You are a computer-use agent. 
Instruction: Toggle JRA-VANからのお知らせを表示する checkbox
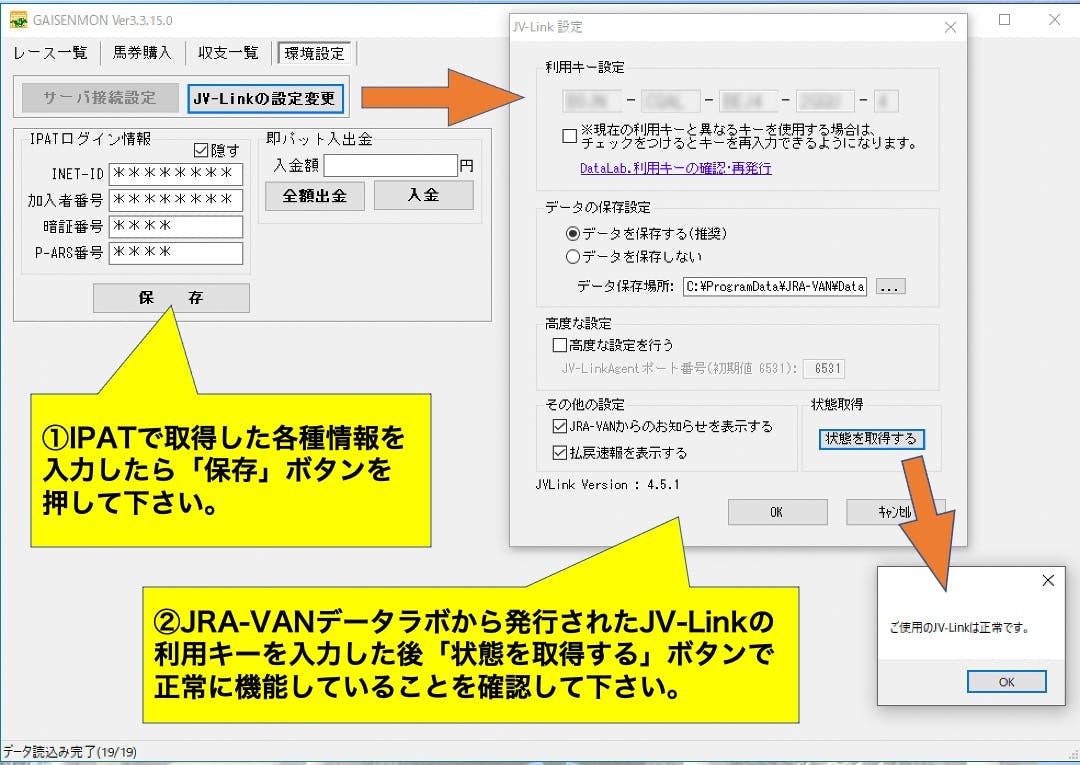coord(560,427)
